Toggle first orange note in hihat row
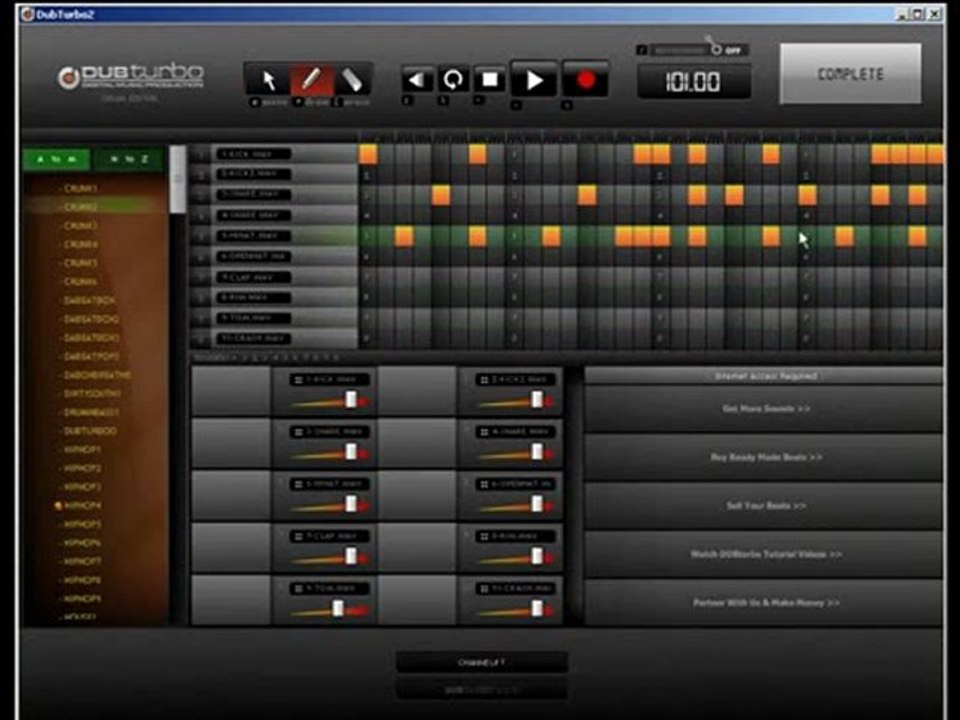Screen dimensions: 960x720 [404, 236]
